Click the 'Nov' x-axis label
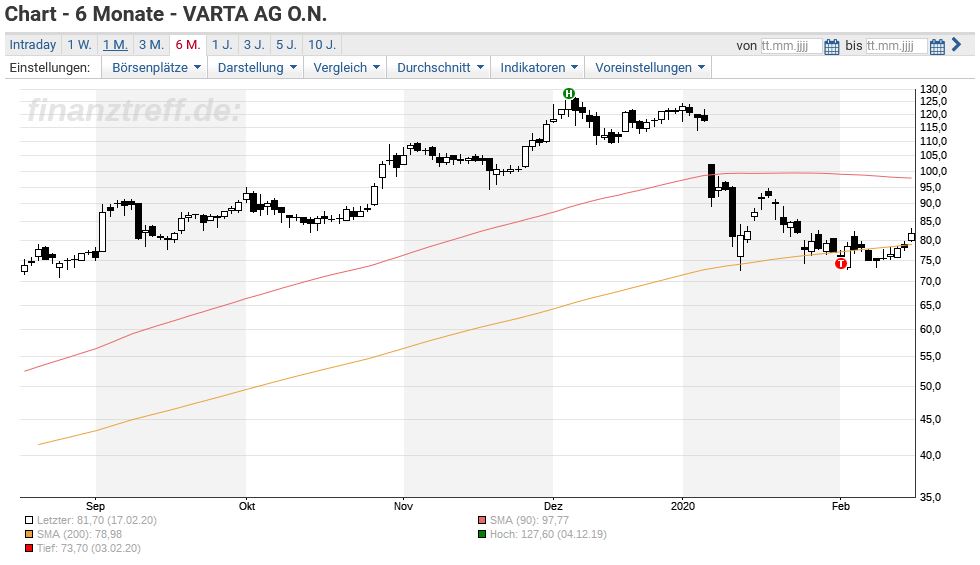Image resolution: width=980 pixels, height=565 pixels. [x=403, y=506]
